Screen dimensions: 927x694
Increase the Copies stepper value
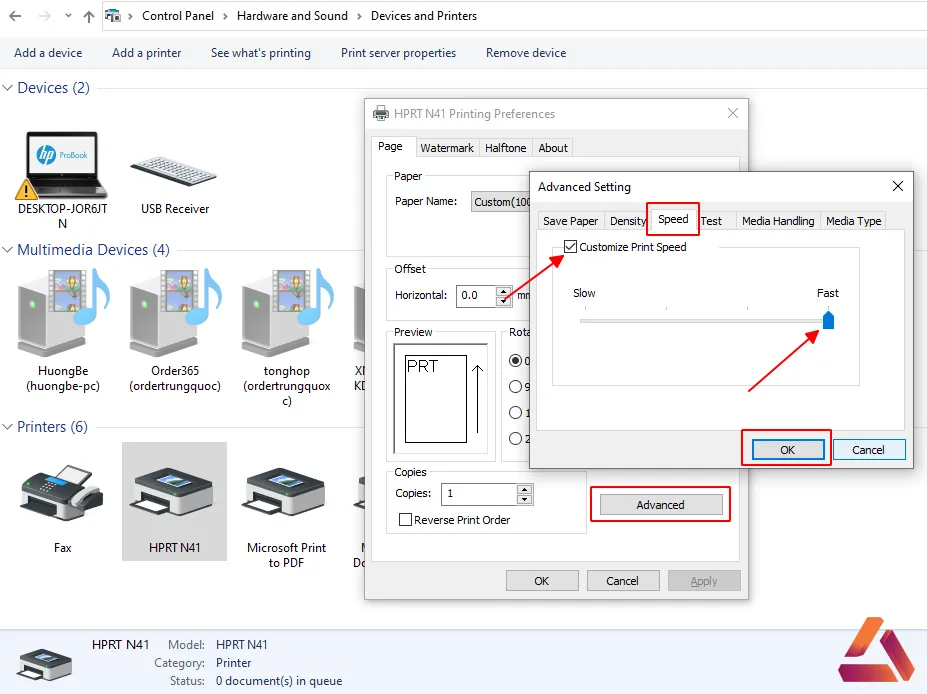pyautogui.click(x=524, y=489)
